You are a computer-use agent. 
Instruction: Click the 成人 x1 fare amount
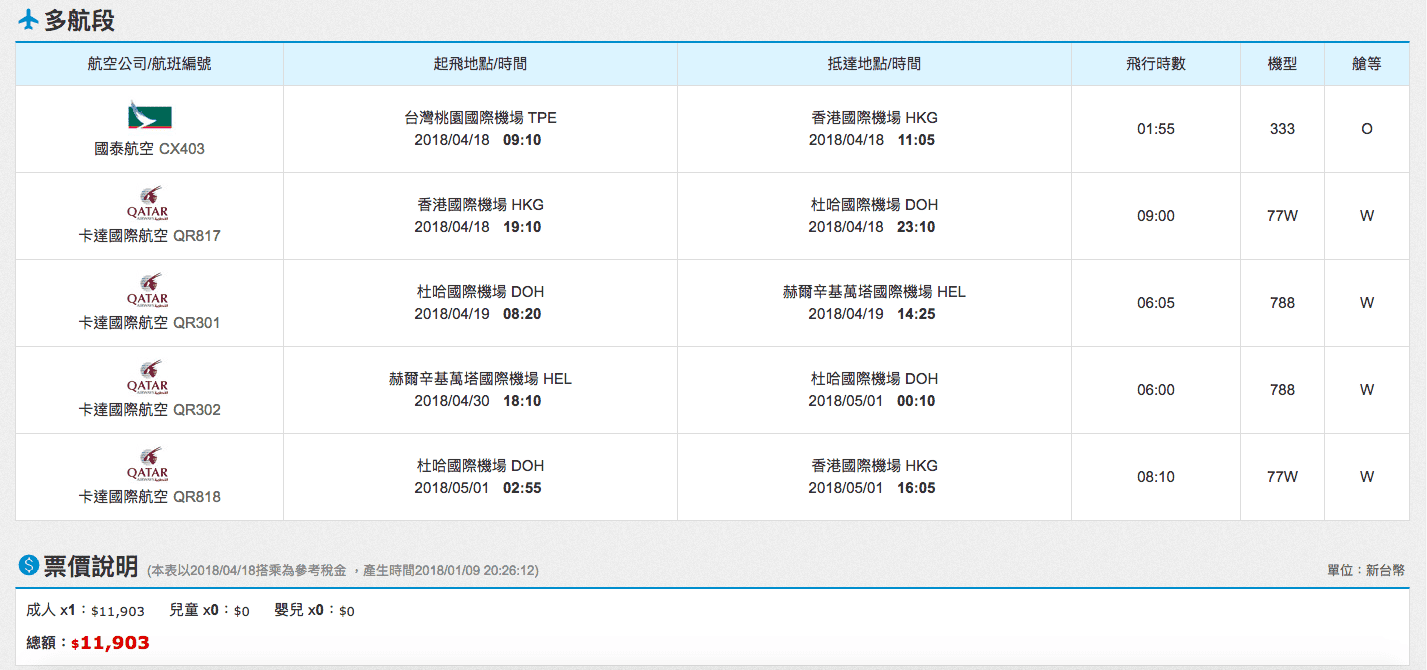117,611
